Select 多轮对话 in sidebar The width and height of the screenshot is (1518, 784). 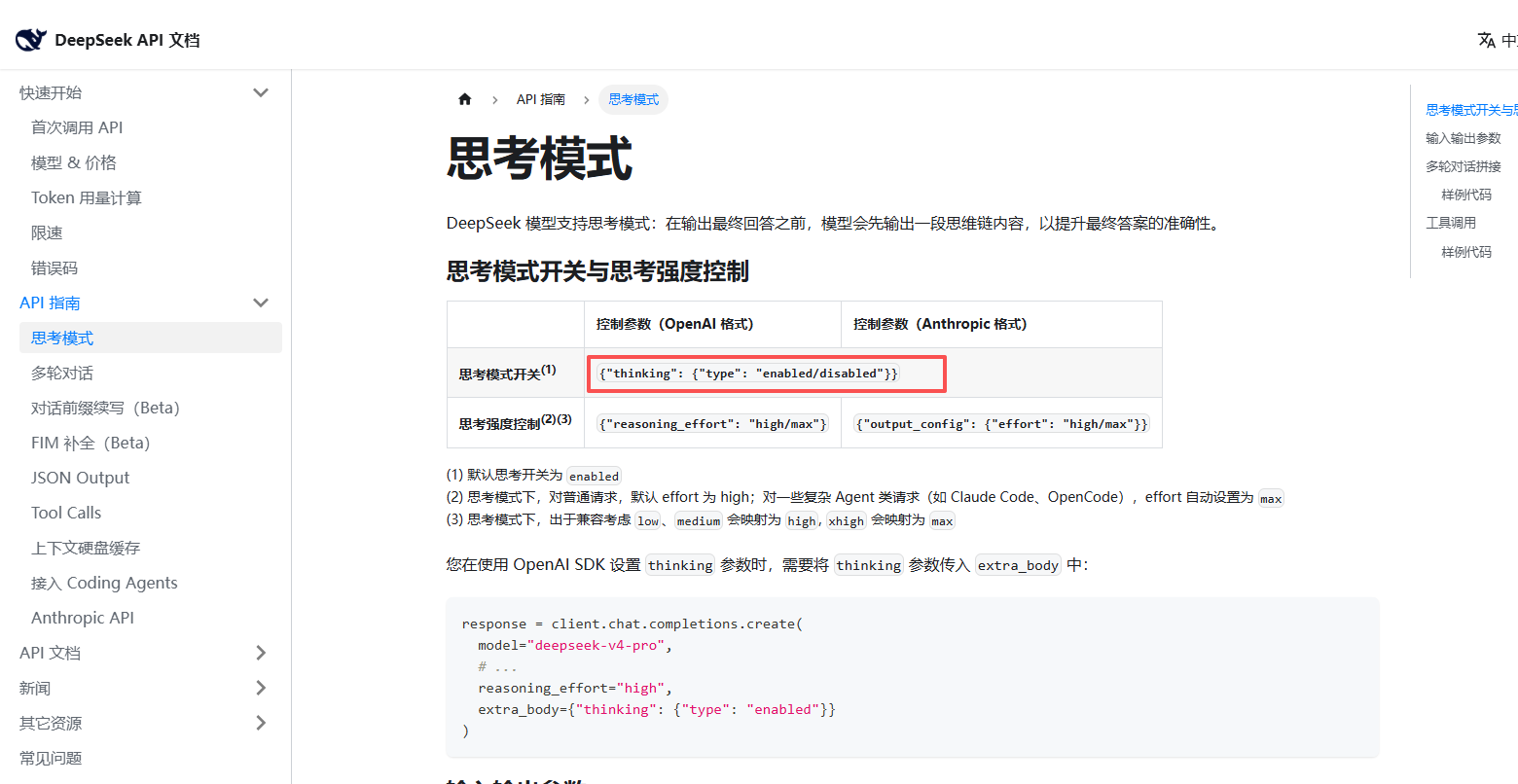62,373
